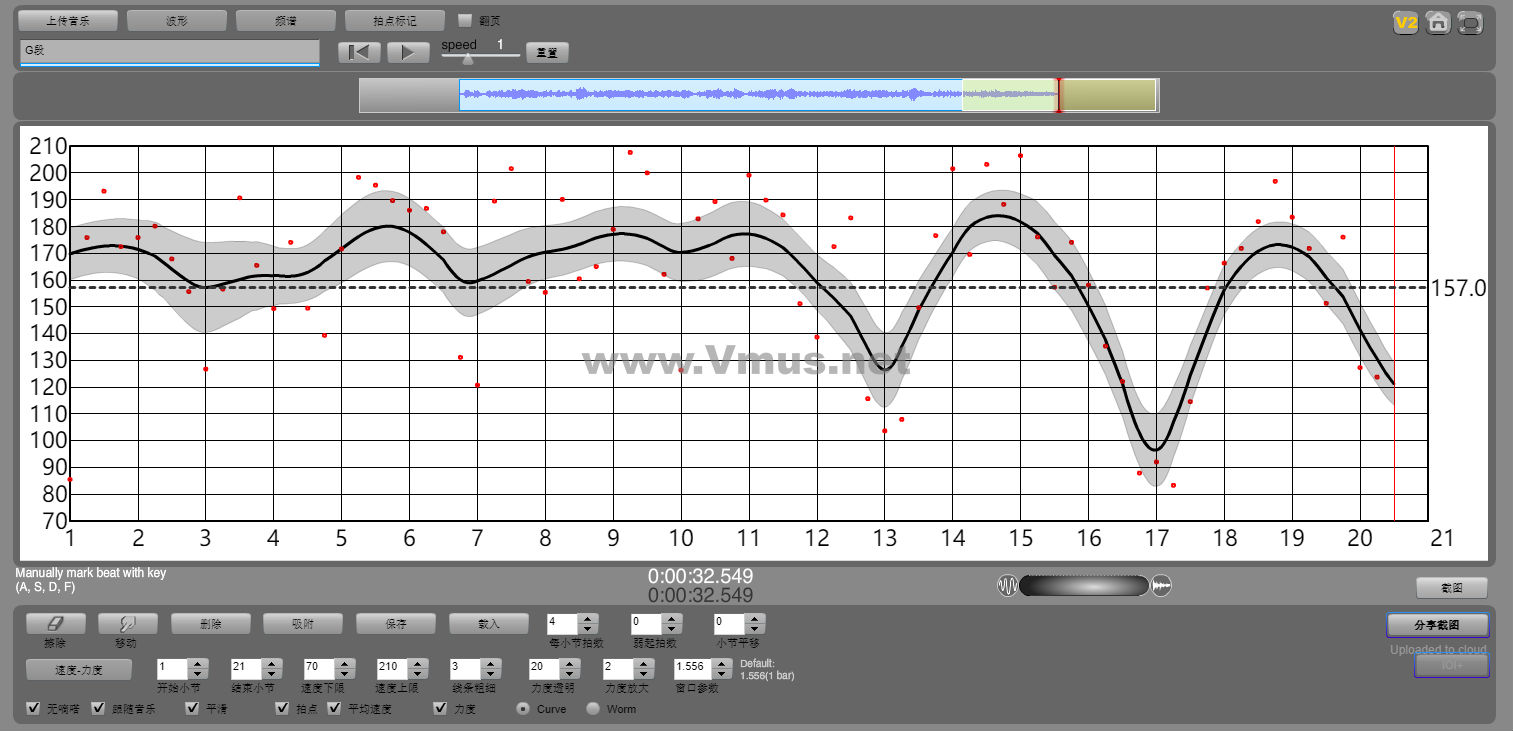
Task: Increase 每小节拍数 beats-per-bar stepper
Action: pyautogui.click(x=589, y=618)
